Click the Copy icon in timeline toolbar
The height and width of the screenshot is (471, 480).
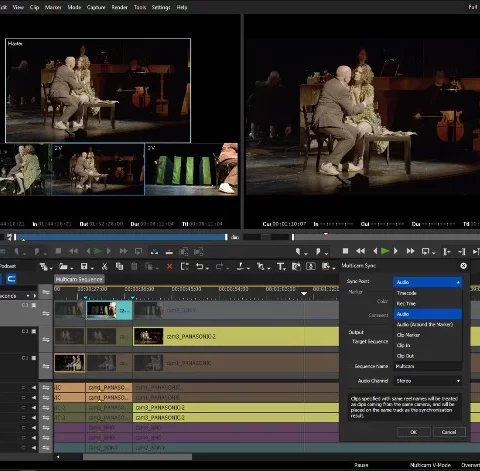click(119, 266)
